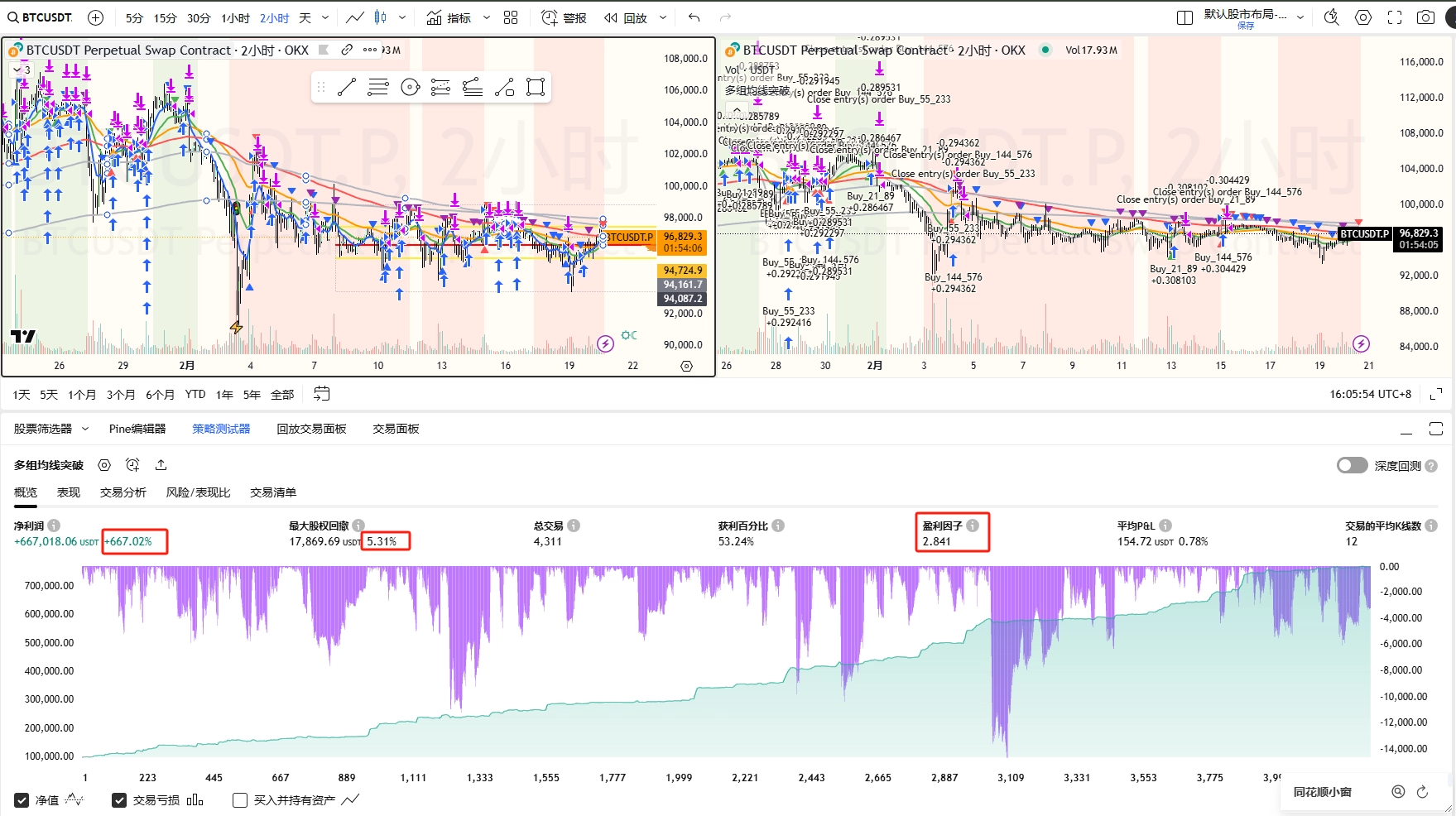Open the 交易分析 tab

click(123, 492)
